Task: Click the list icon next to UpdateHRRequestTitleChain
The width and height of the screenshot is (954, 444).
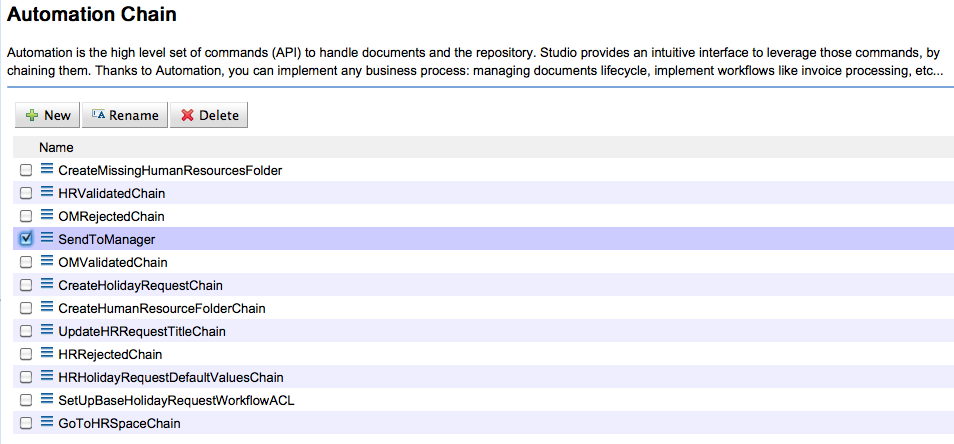Action: pos(46,331)
